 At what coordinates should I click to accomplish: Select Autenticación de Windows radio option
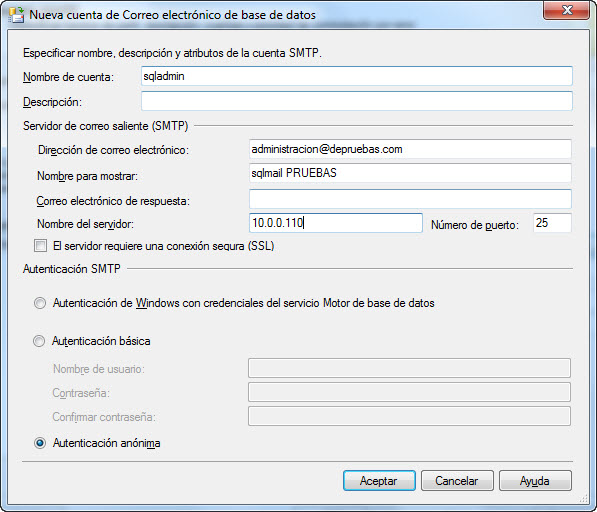pyautogui.click(x=40, y=303)
